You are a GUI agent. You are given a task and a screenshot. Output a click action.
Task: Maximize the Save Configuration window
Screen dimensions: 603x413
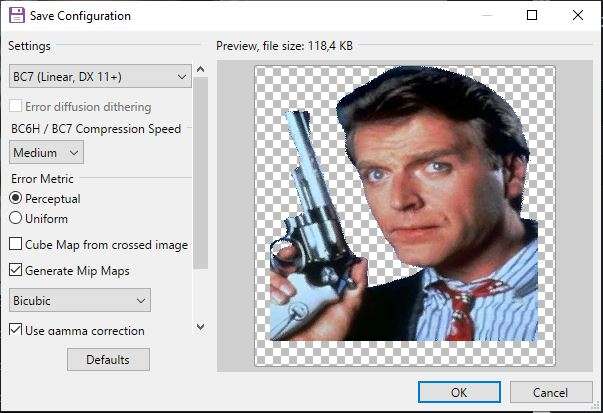click(x=532, y=15)
